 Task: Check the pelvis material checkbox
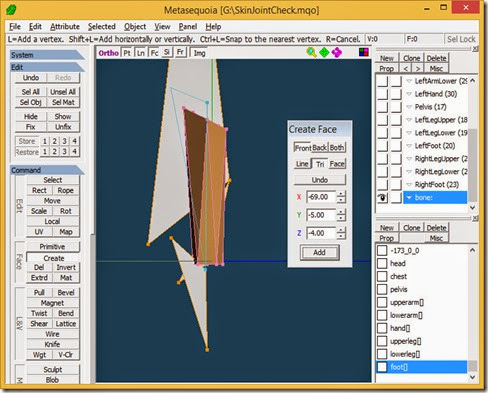[x=382, y=289]
